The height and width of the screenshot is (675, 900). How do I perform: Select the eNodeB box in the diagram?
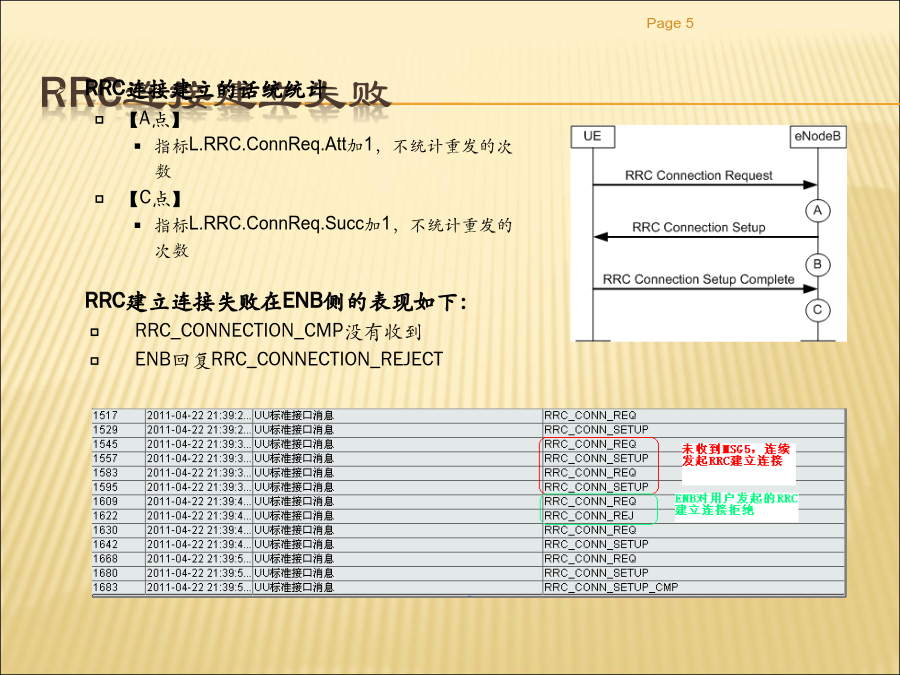click(x=817, y=135)
